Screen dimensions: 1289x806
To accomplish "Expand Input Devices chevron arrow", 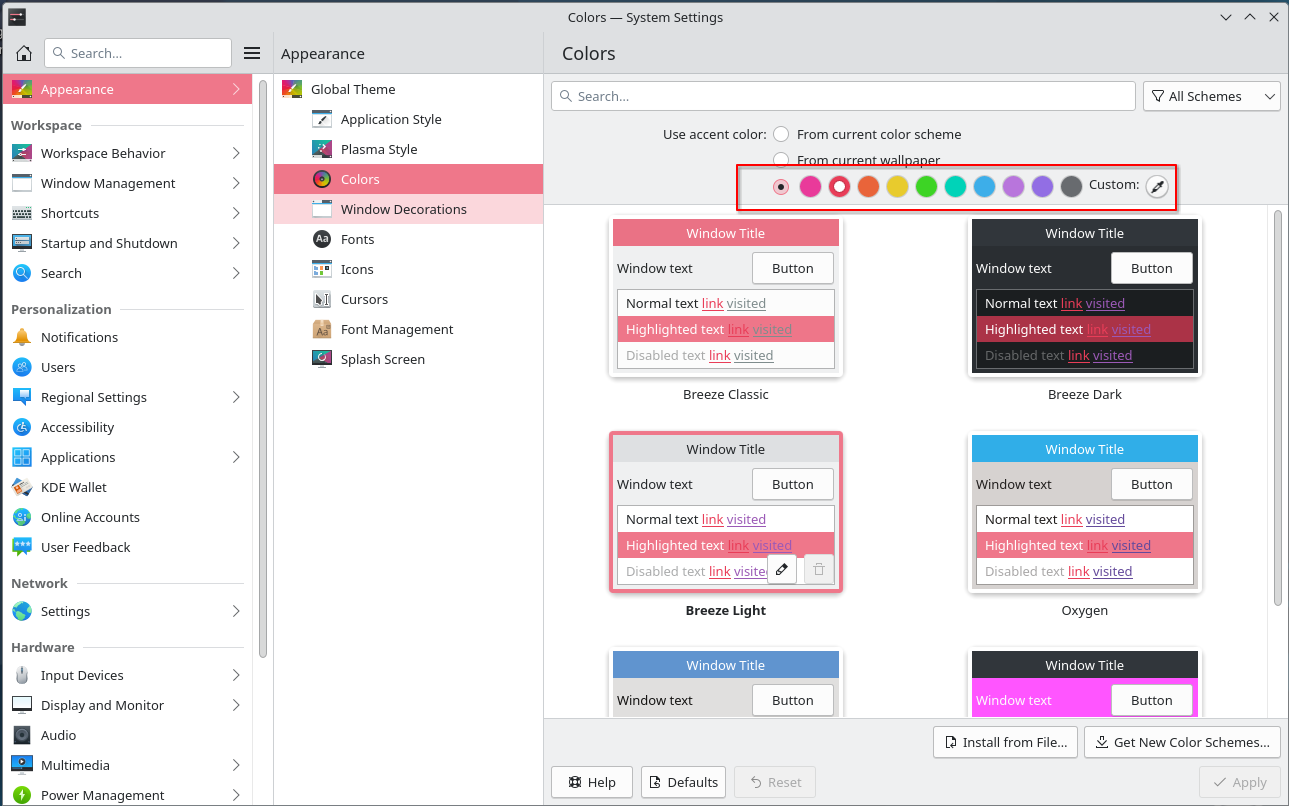I will (236, 675).
